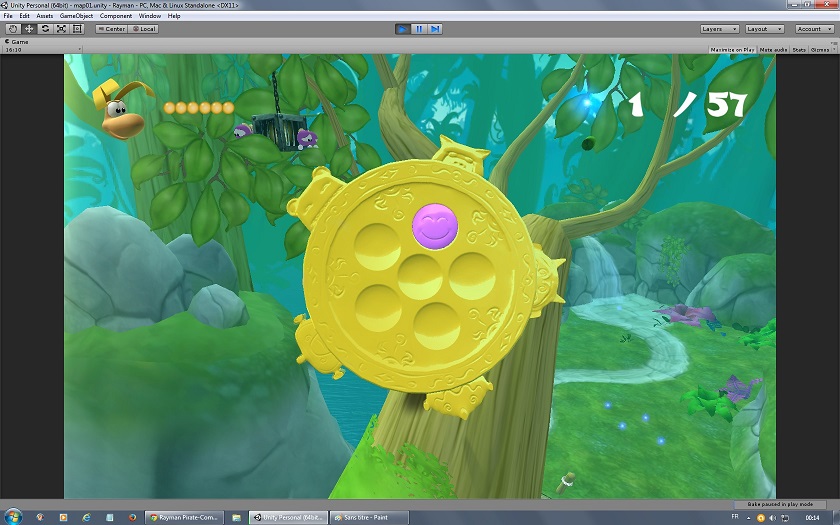Open the 16:10 aspect ratio dropdown
This screenshot has height=525, width=840.
pos(43,50)
